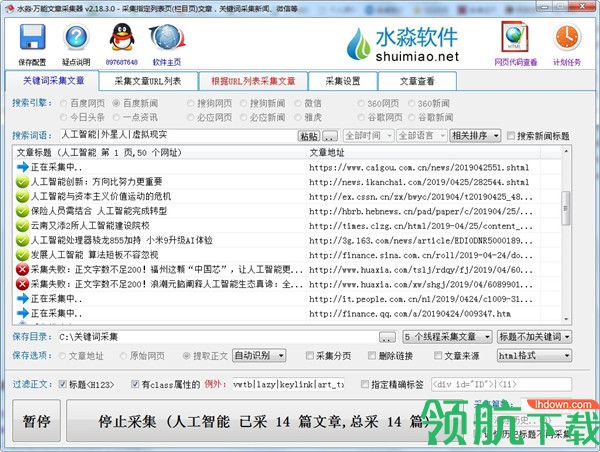Click browse button for save directory
Screen dimensions: 600x452
387,337
